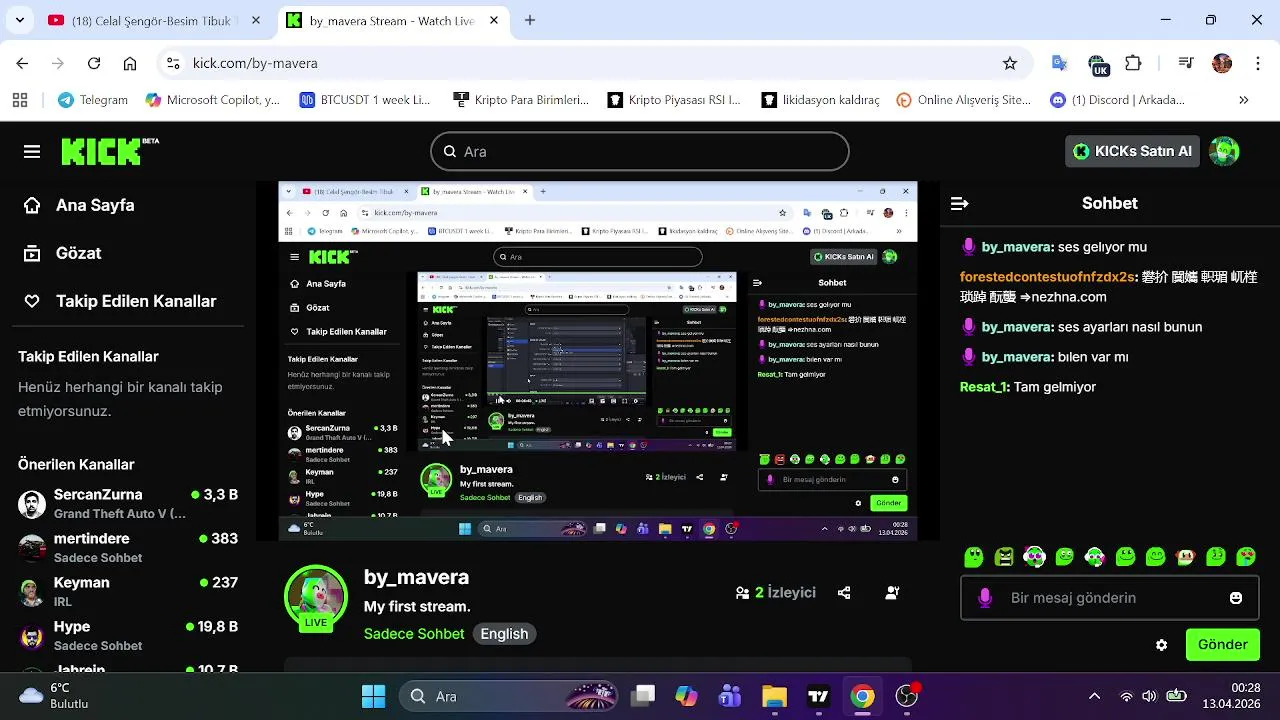The height and width of the screenshot is (720, 1280).
Task: Open a new browser tab
Action: point(530,20)
